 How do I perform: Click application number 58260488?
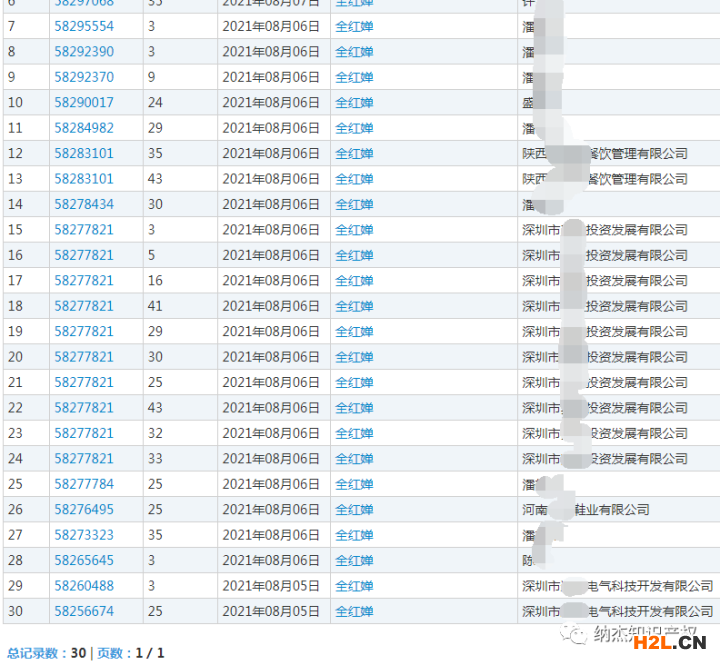click(84, 586)
